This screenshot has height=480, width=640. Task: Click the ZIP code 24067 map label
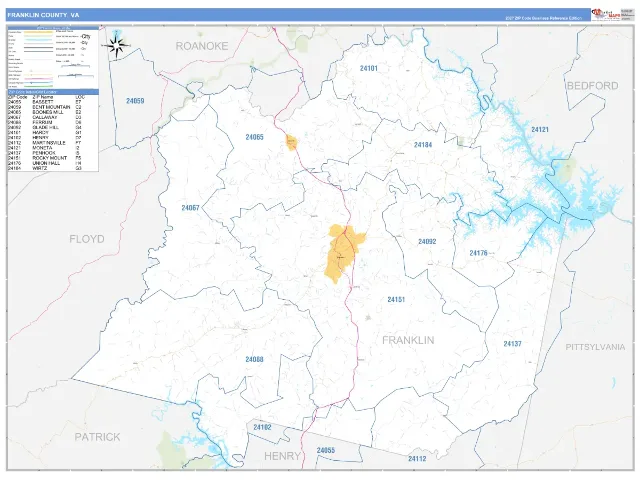click(x=190, y=208)
